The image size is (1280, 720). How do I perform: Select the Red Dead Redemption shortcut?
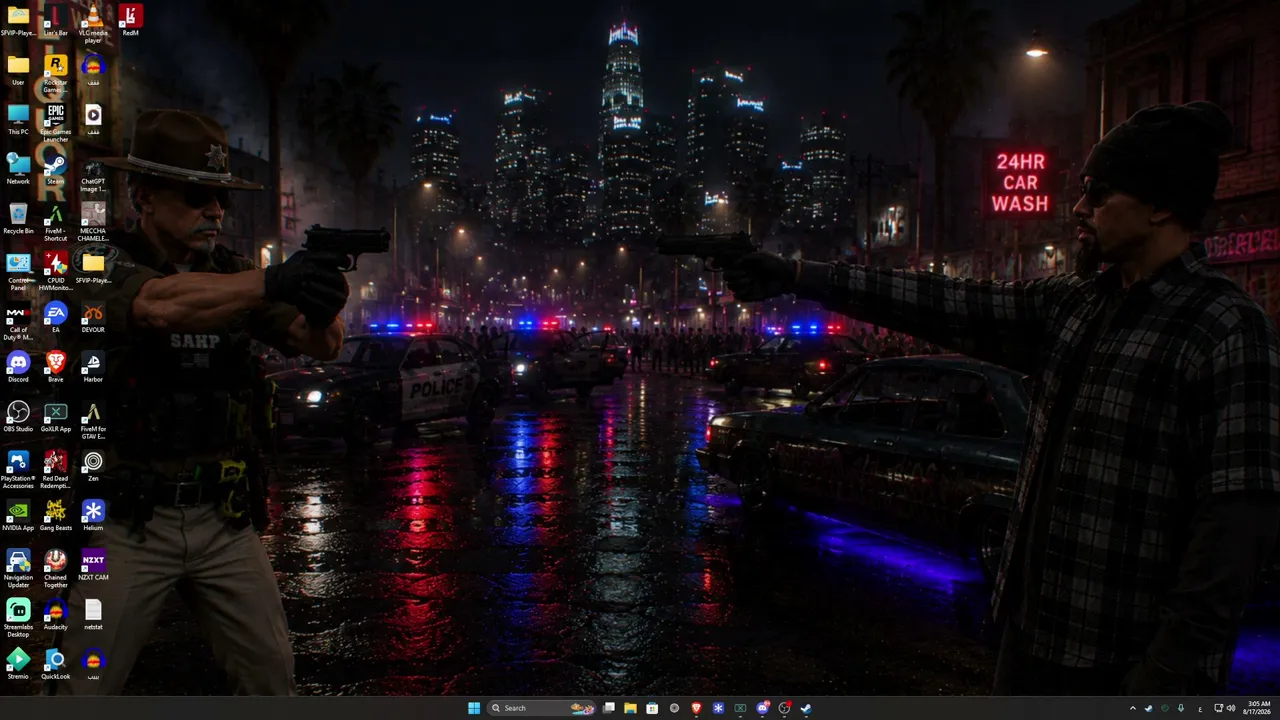click(x=56, y=470)
